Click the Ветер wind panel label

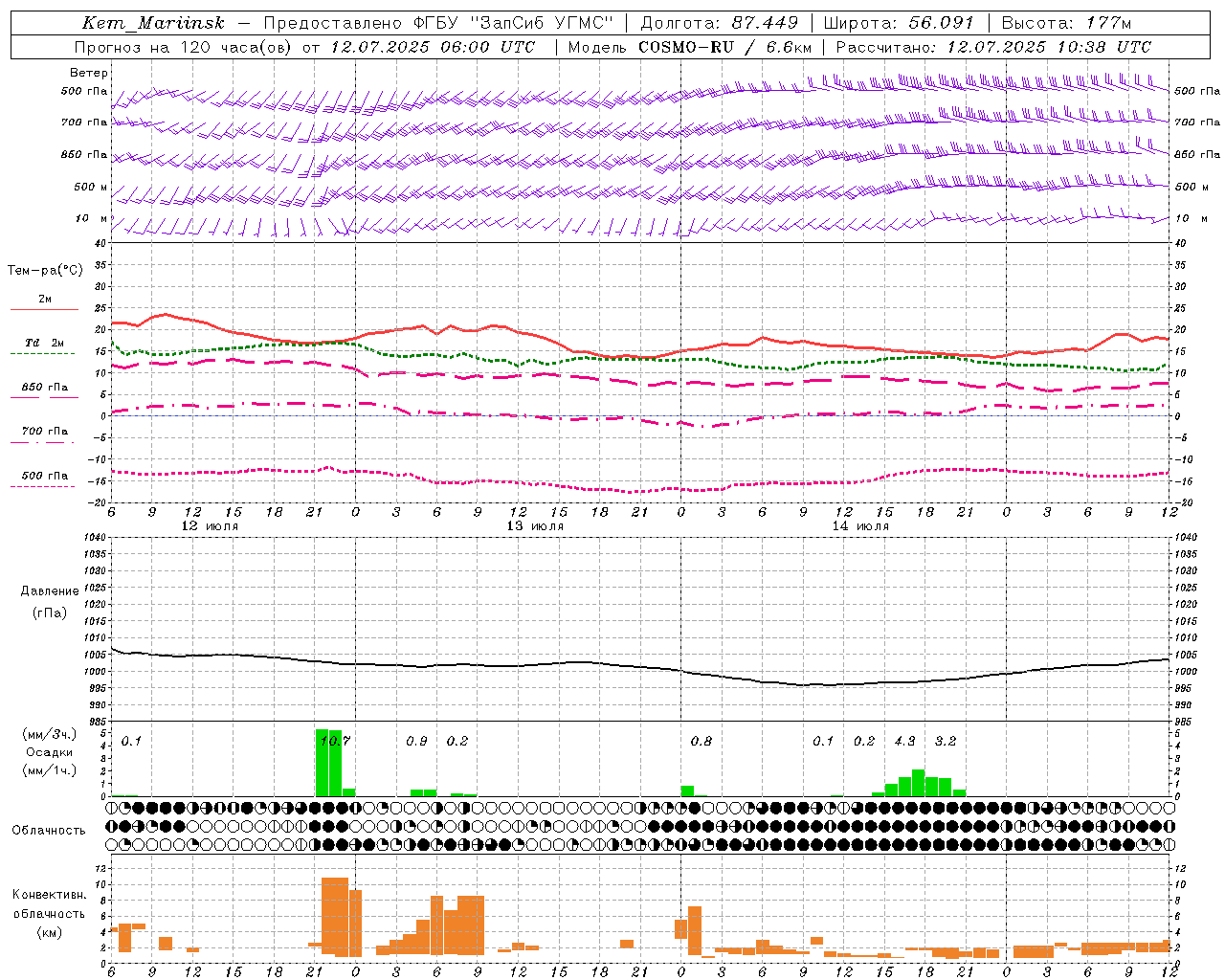(x=89, y=73)
